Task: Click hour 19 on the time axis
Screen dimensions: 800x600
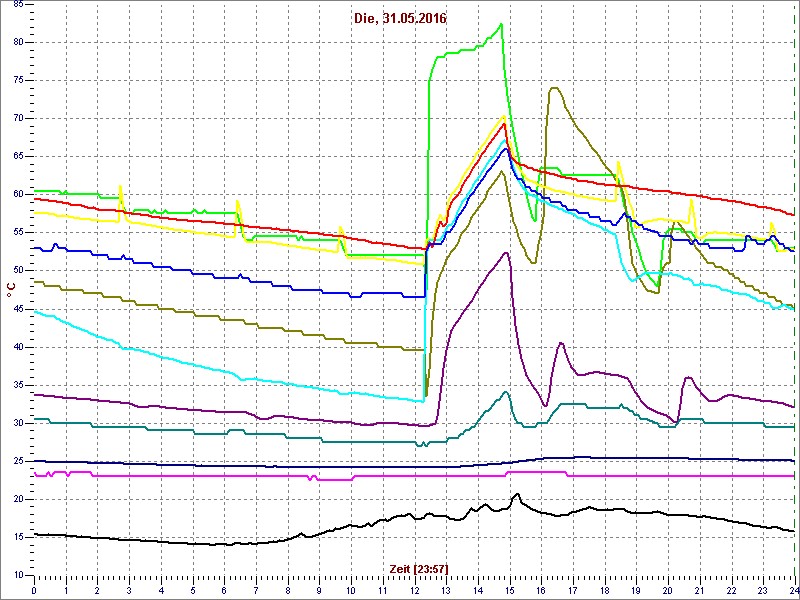Action: pyautogui.click(x=636, y=591)
